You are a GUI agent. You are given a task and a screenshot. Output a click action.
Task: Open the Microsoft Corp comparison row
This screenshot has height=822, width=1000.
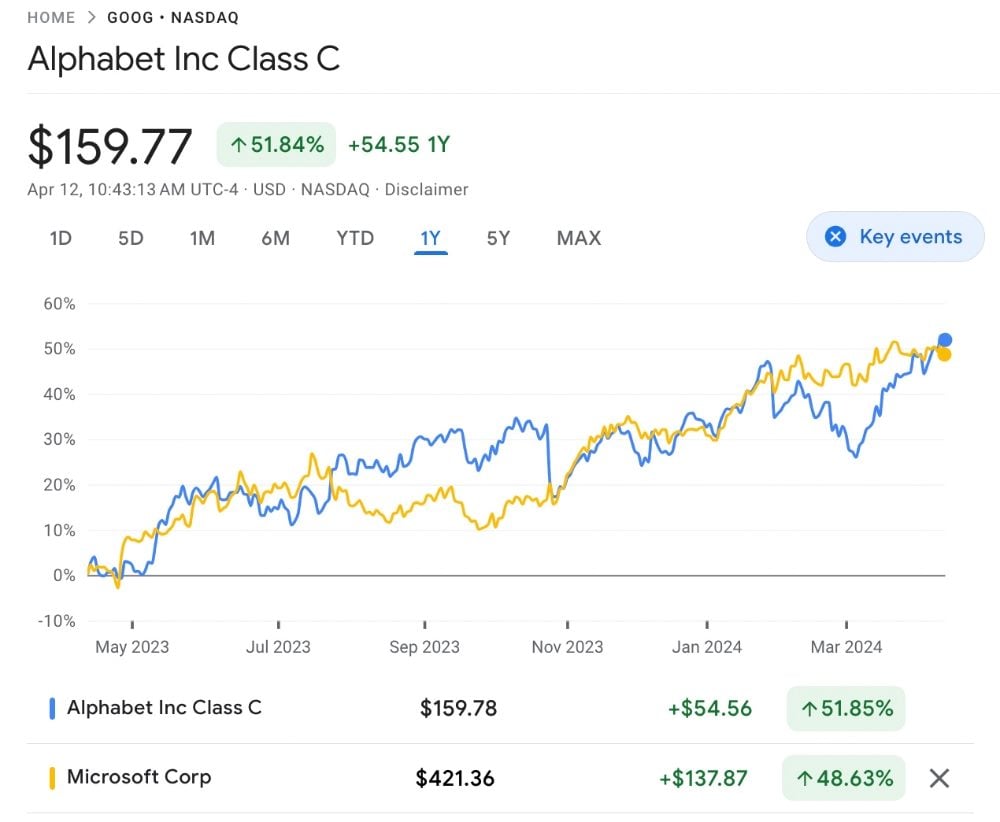139,777
